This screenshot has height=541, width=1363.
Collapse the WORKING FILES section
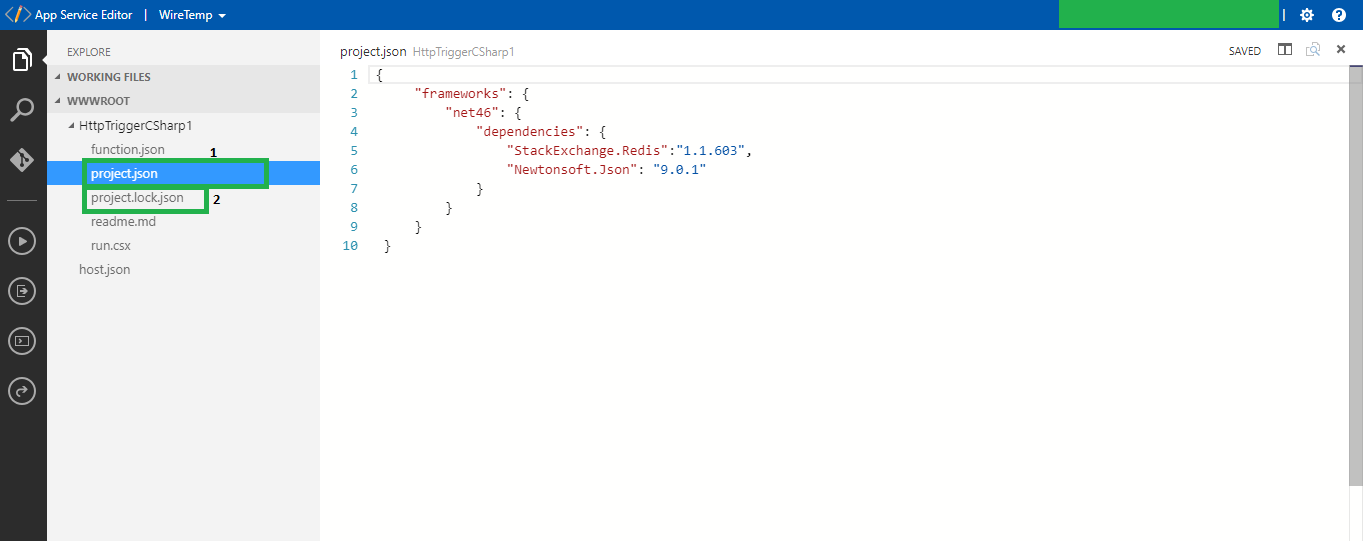183,77
